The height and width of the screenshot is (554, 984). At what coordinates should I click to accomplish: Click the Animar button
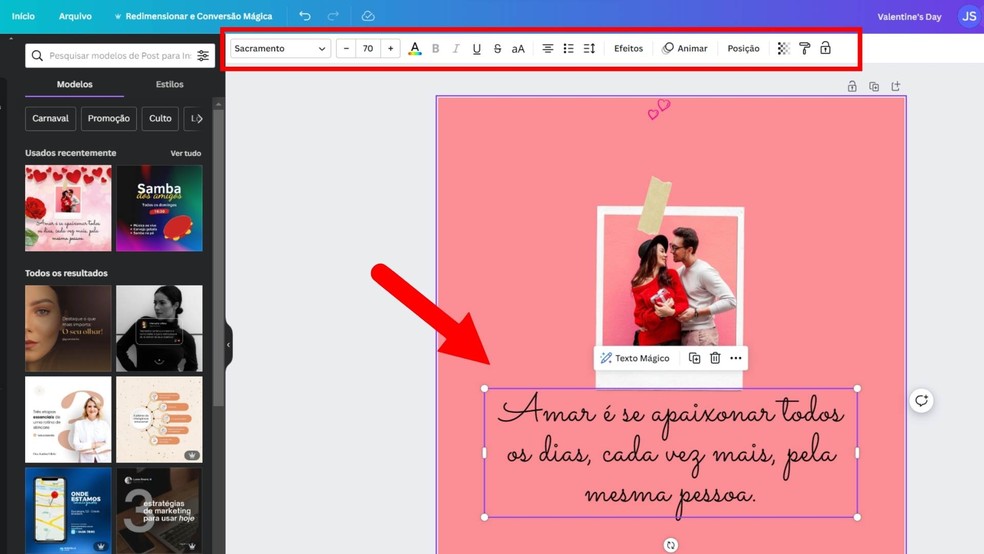[x=685, y=48]
